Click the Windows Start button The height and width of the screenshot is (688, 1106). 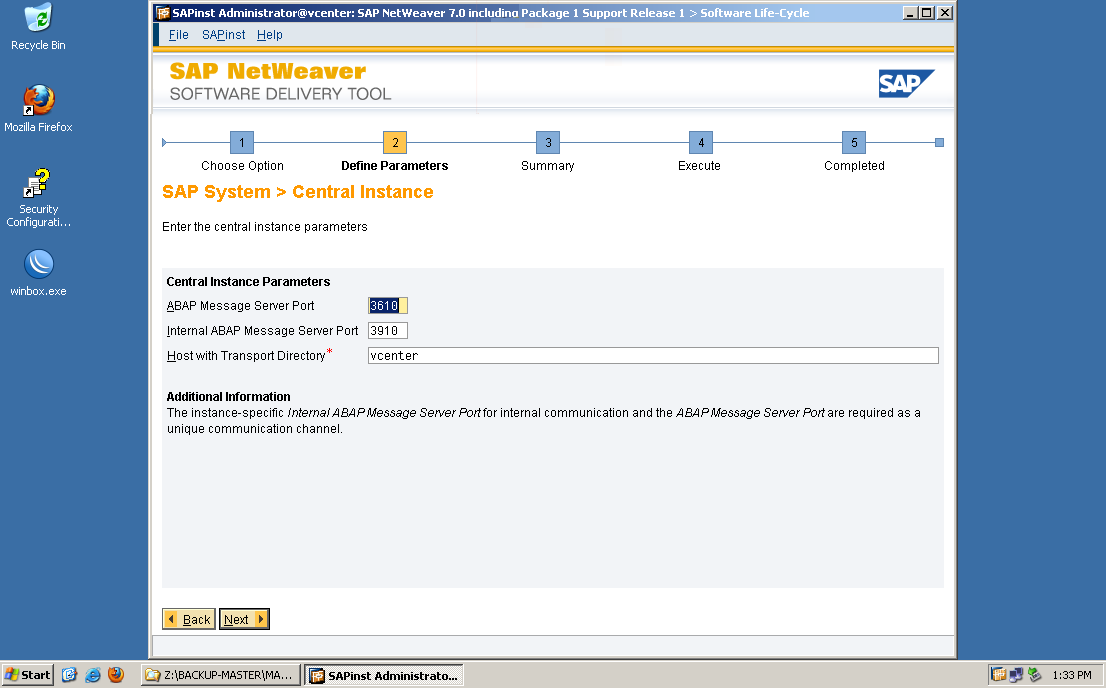pos(28,675)
